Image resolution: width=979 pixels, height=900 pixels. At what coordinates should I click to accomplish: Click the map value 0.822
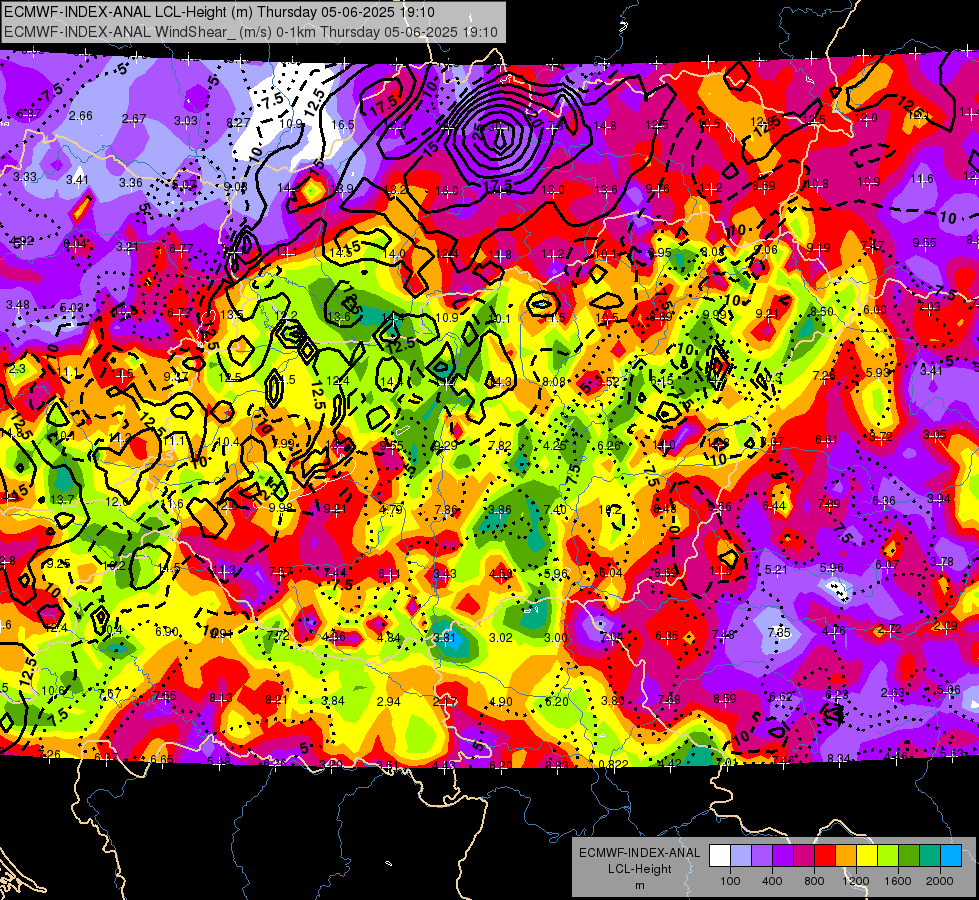(613, 764)
